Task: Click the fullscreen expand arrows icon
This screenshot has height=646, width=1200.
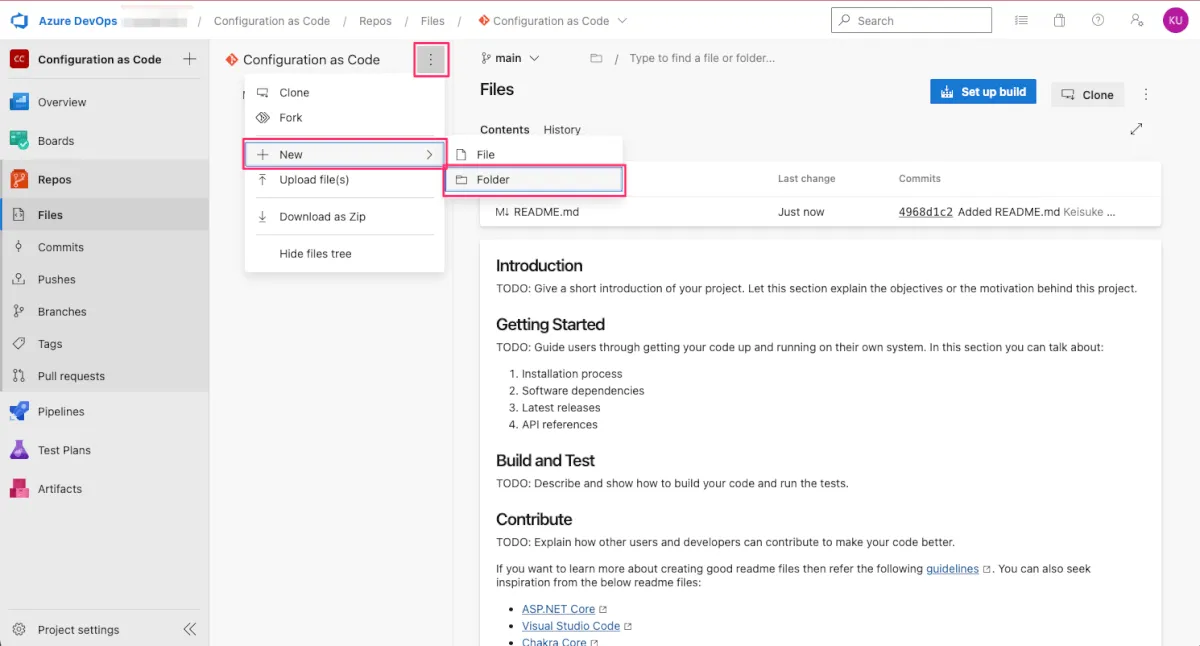Action: coord(1136,129)
